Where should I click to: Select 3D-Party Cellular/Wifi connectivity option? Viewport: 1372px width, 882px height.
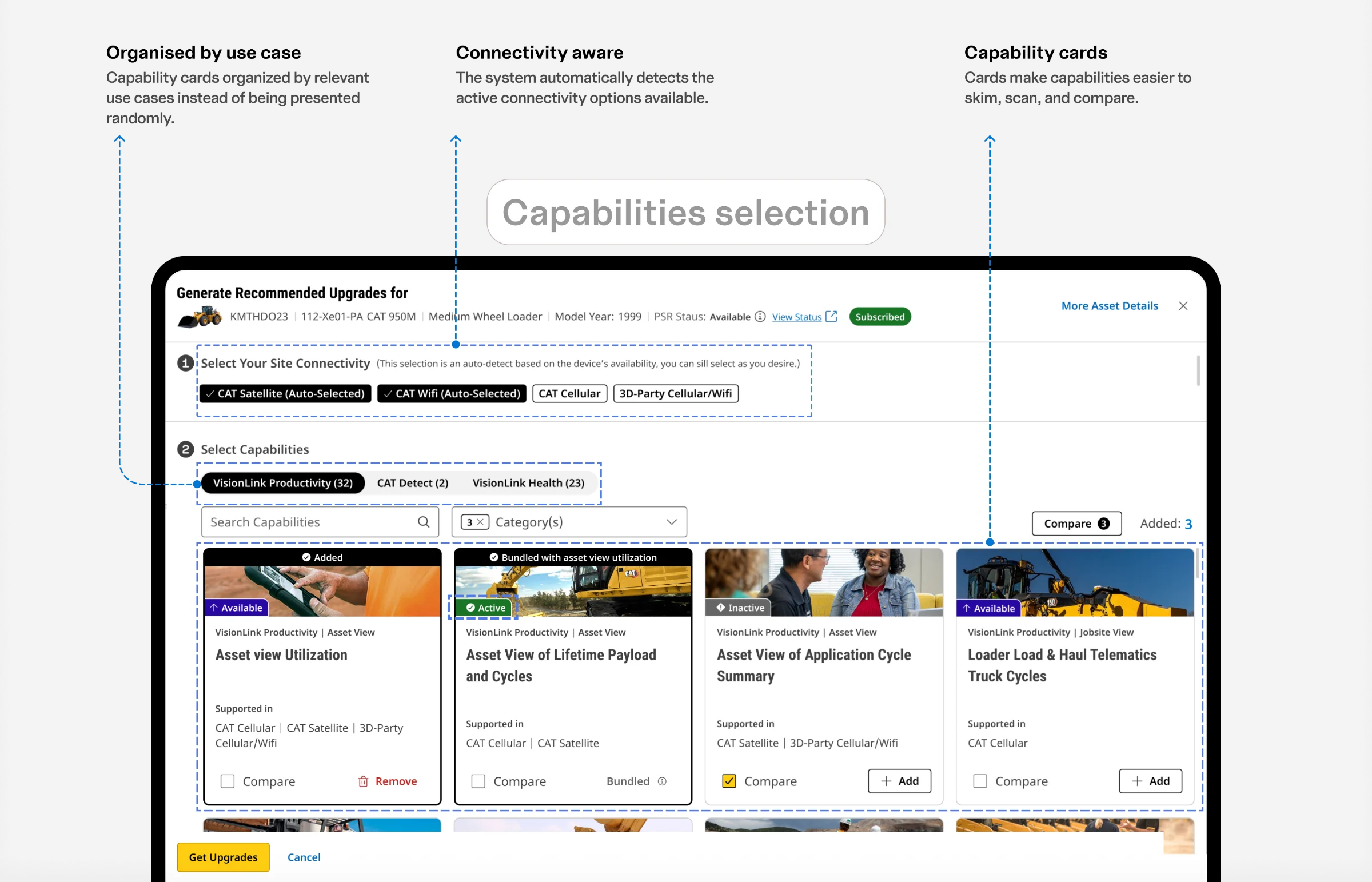[676, 393]
